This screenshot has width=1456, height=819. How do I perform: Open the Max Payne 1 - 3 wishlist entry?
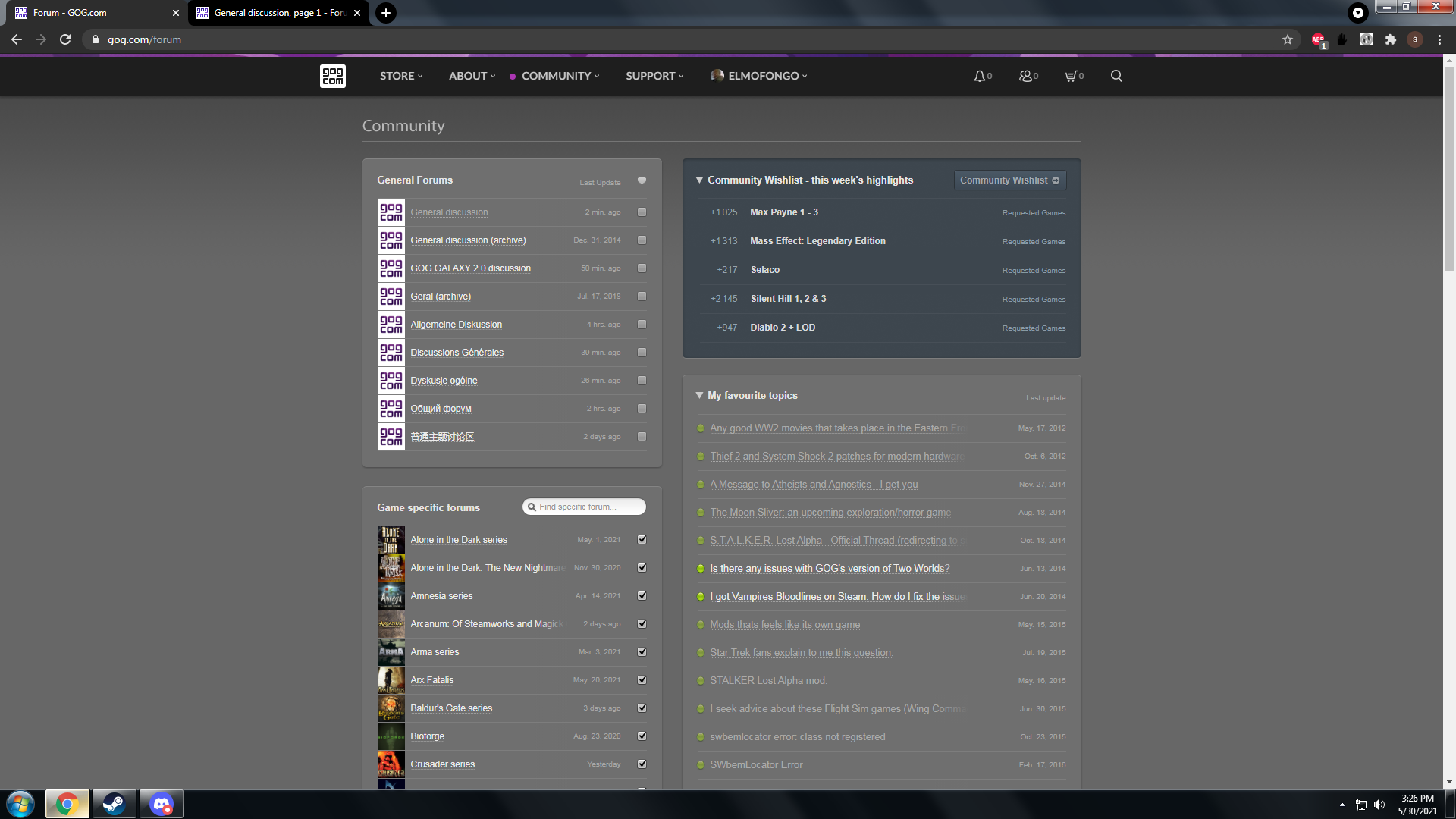point(784,212)
